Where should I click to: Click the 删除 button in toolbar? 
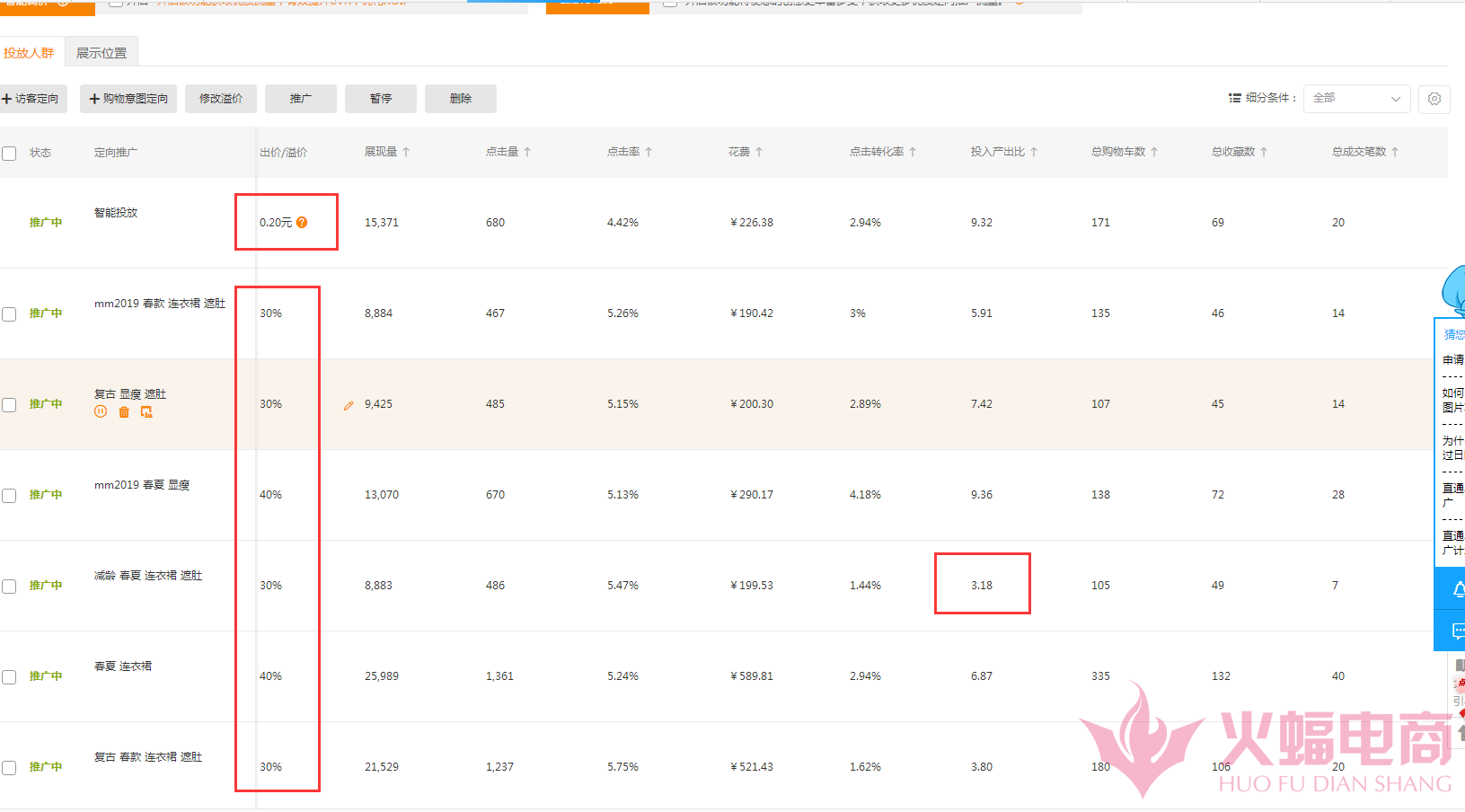pyautogui.click(x=461, y=99)
